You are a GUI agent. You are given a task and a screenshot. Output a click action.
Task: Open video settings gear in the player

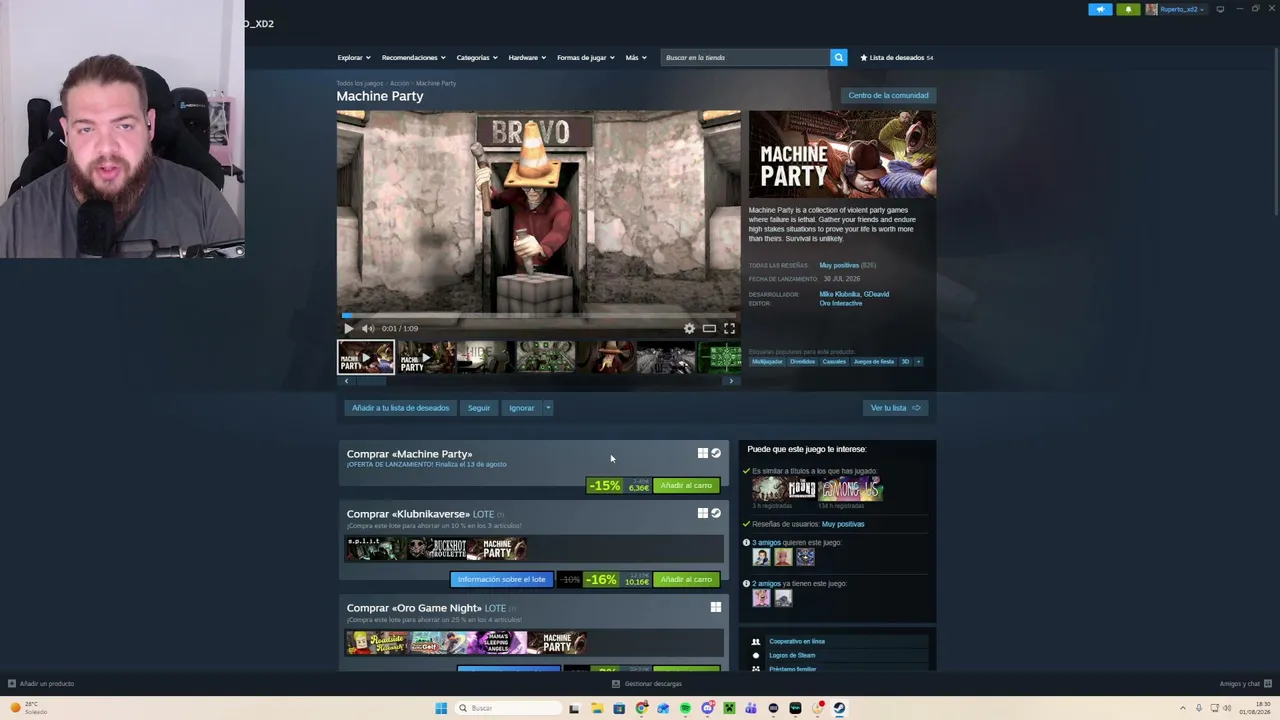pyautogui.click(x=689, y=328)
